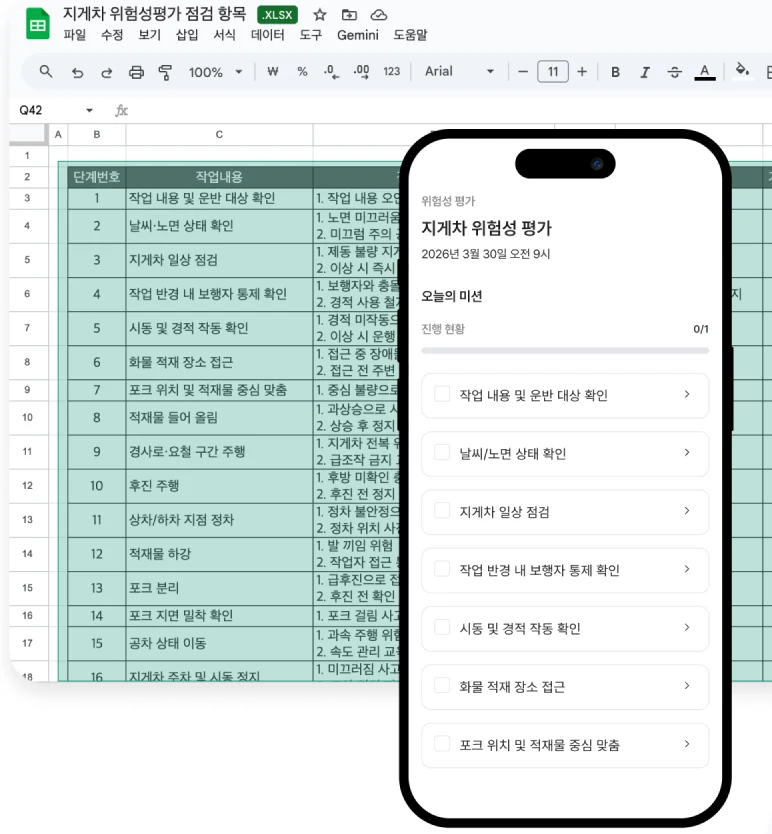The width and height of the screenshot is (772, 834).
Task: Check the 작업 내용 및 운반 대상 확인 checkbox
Action: coord(442,394)
